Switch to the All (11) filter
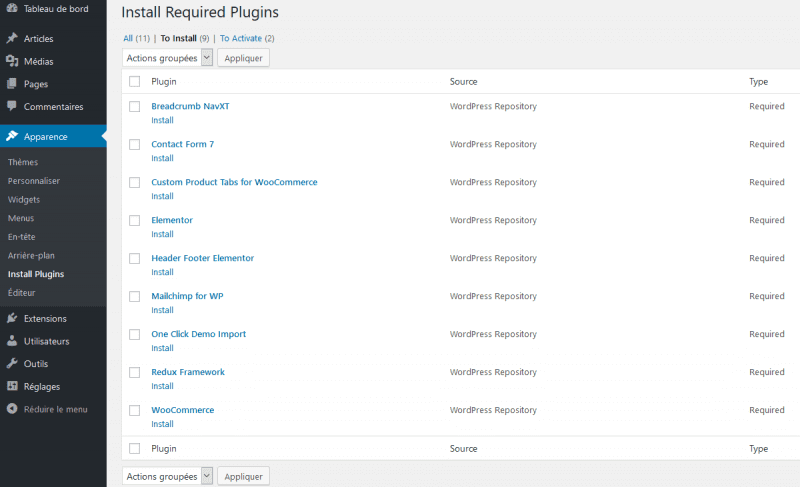 [137, 38]
